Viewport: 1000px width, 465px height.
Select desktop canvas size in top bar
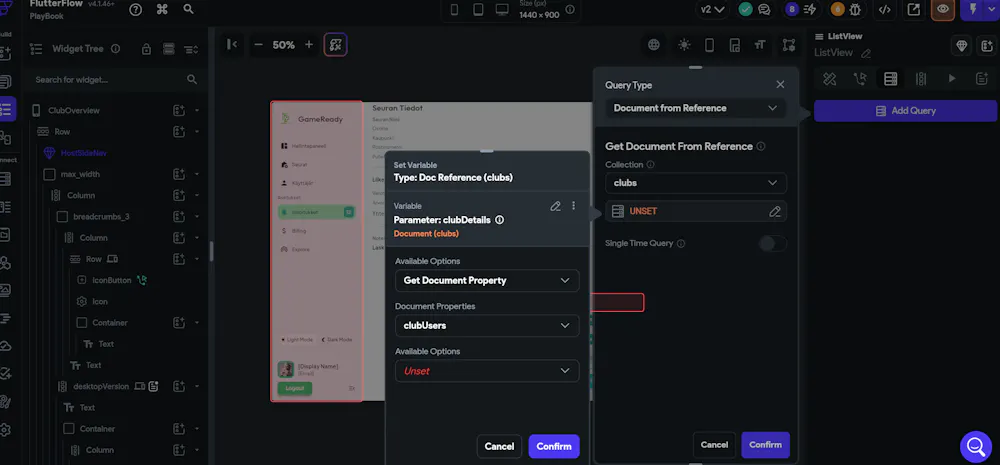click(502, 10)
